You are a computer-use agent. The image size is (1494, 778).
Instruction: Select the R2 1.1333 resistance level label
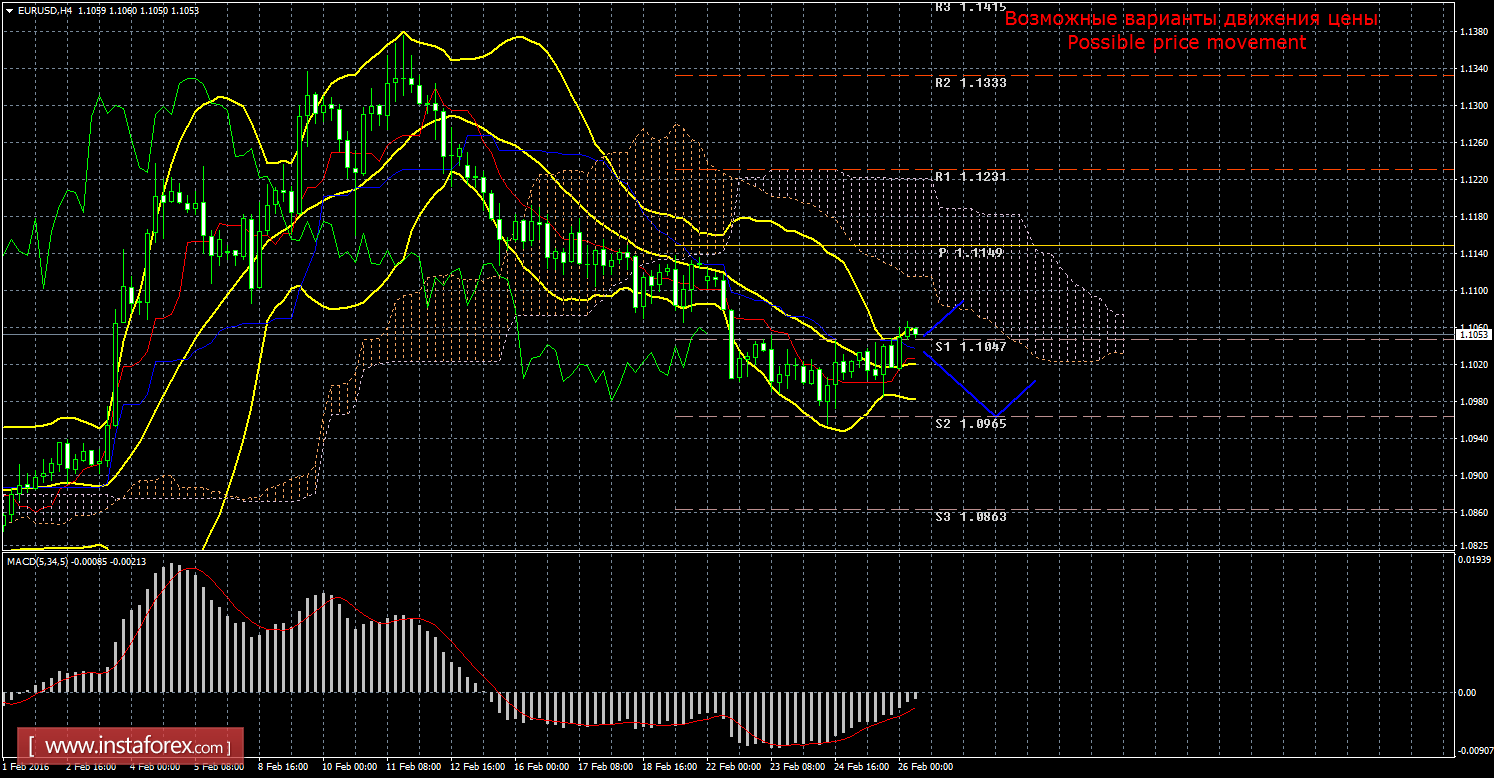[x=970, y=83]
